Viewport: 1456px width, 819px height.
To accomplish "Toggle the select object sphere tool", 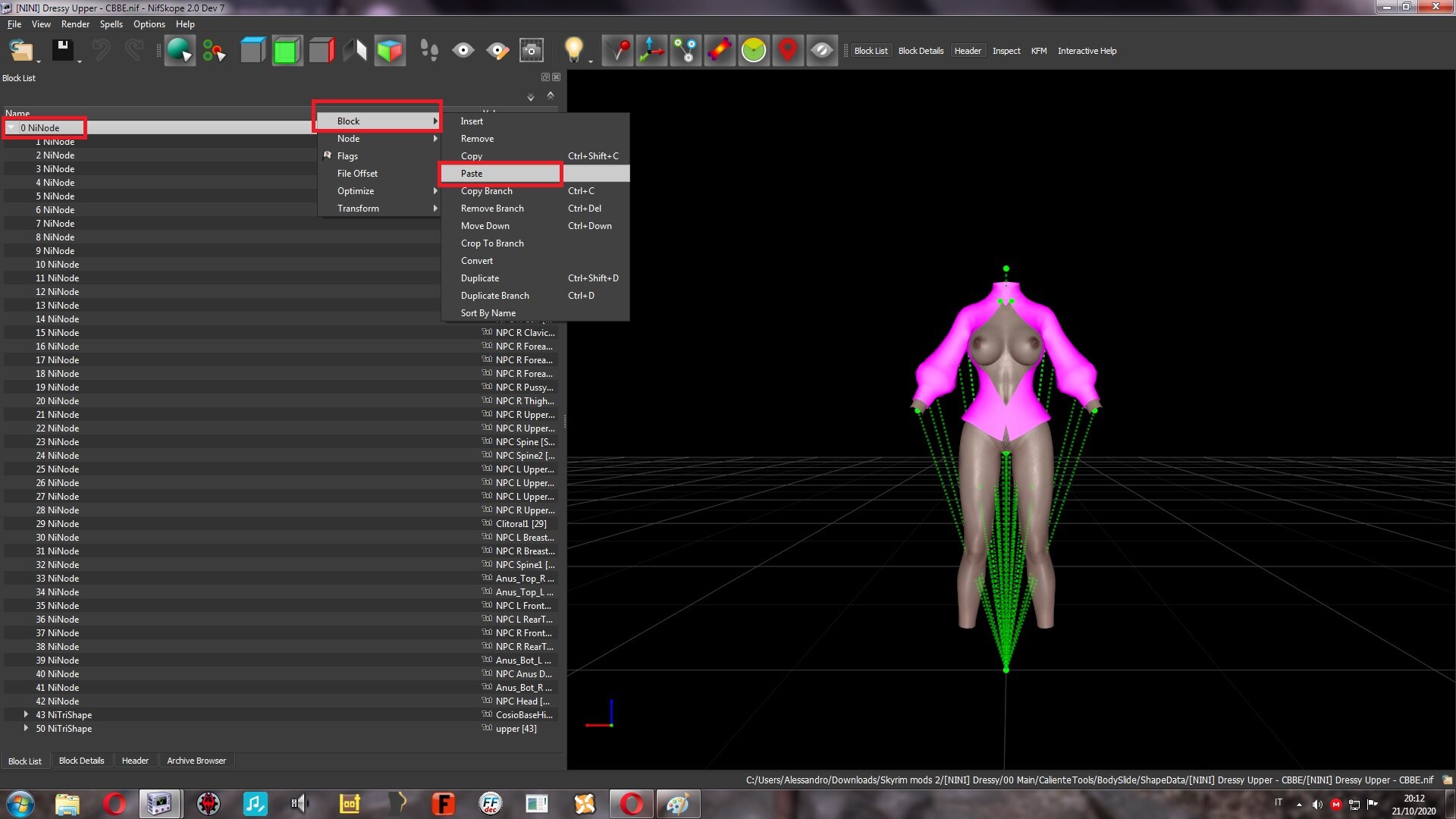I will pyautogui.click(x=180, y=51).
